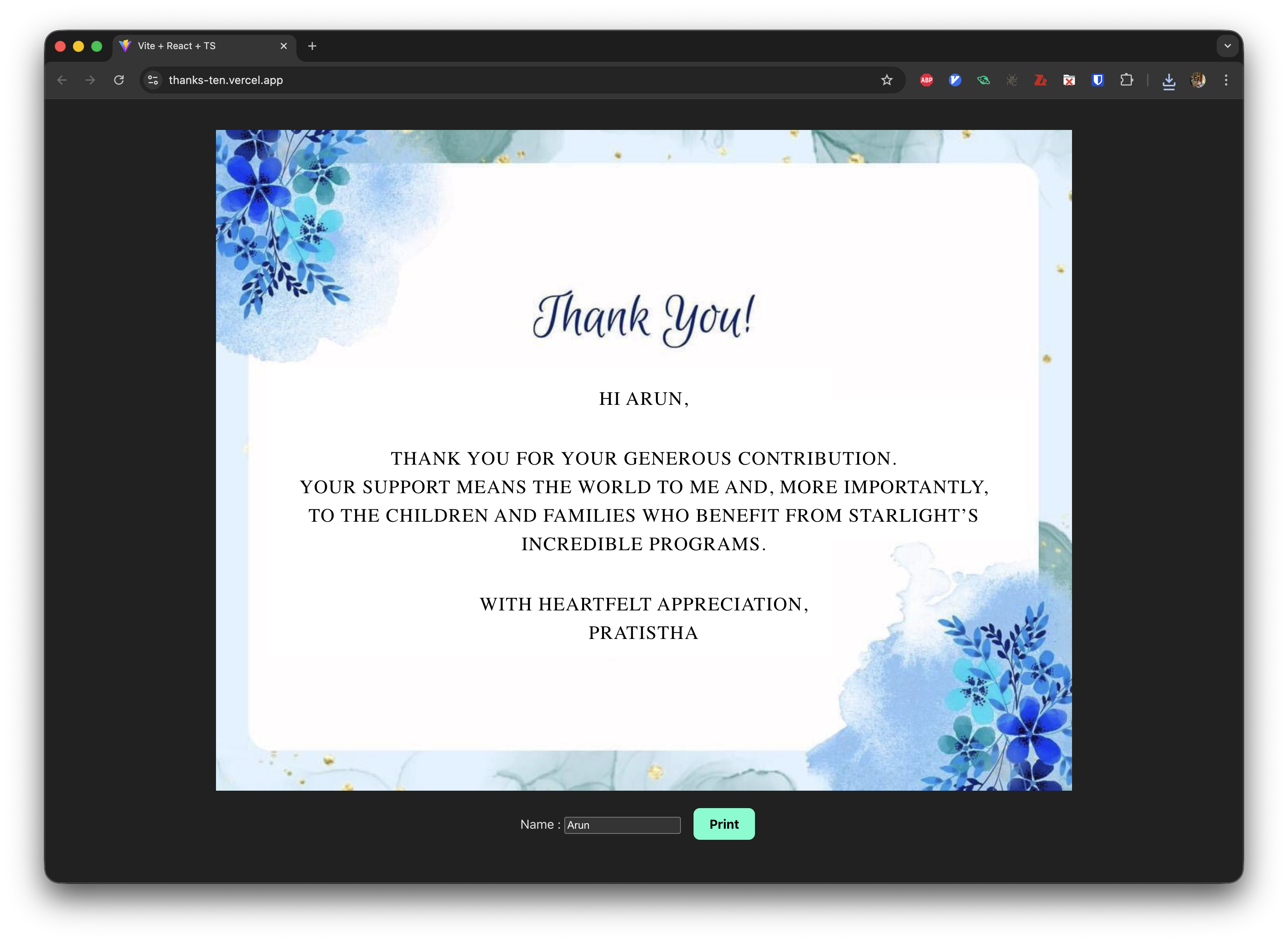Click the gray bug extension icon
1288x942 pixels.
[x=1012, y=80]
